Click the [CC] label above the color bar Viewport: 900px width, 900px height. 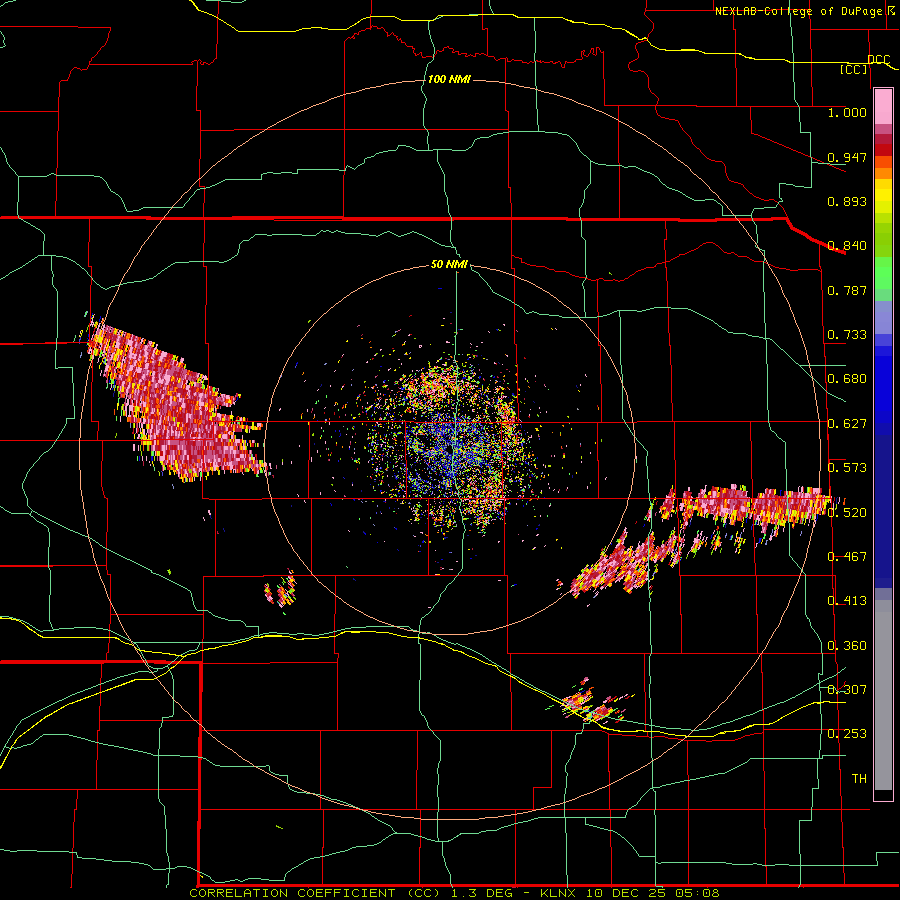pos(854,69)
